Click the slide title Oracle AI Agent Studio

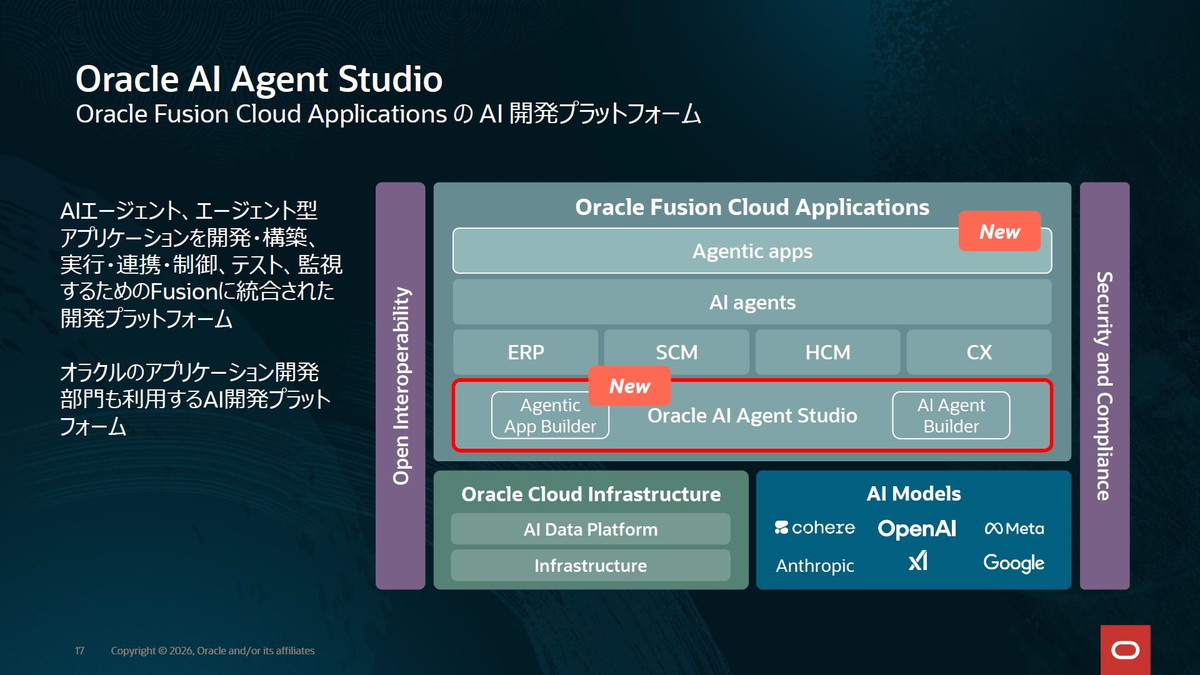coord(259,78)
